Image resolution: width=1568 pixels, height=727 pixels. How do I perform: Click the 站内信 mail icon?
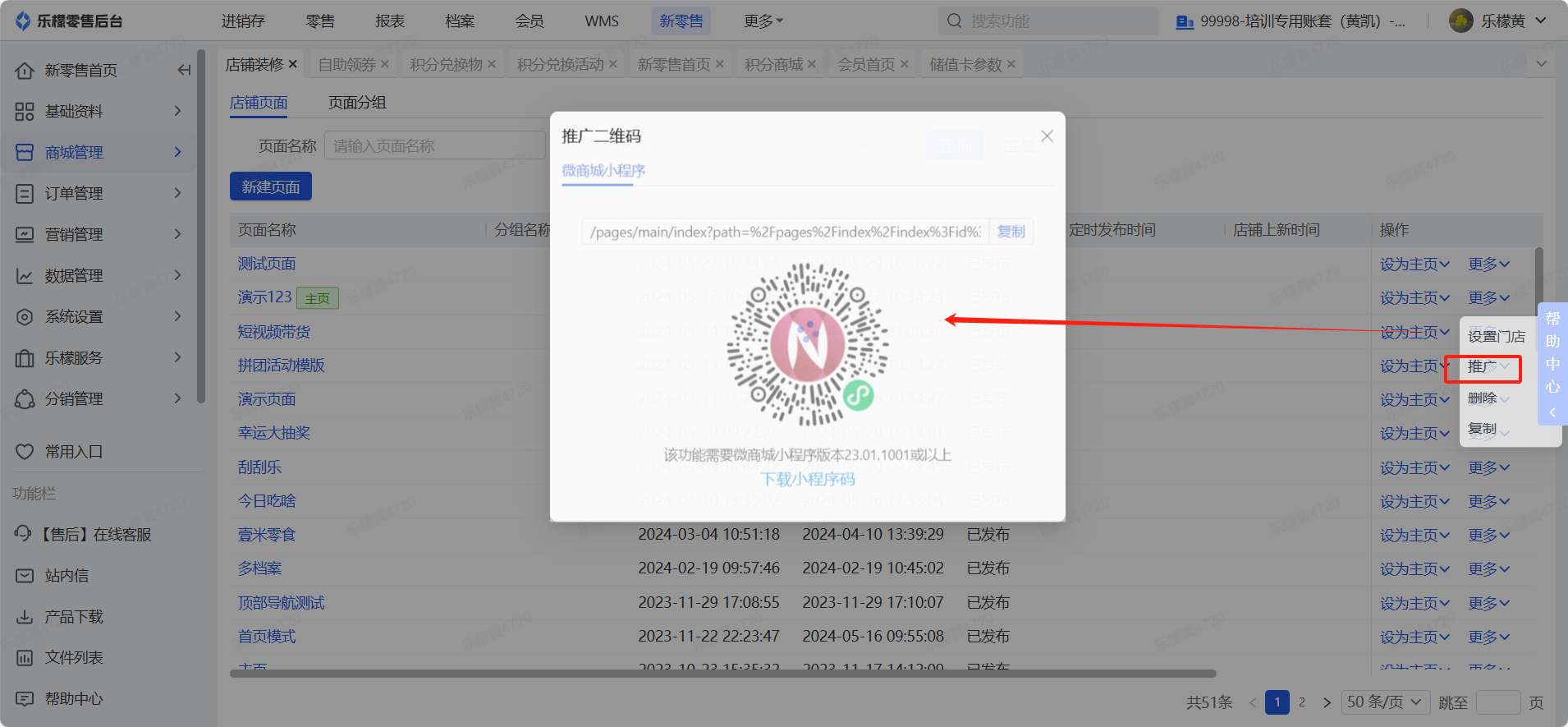pos(25,576)
